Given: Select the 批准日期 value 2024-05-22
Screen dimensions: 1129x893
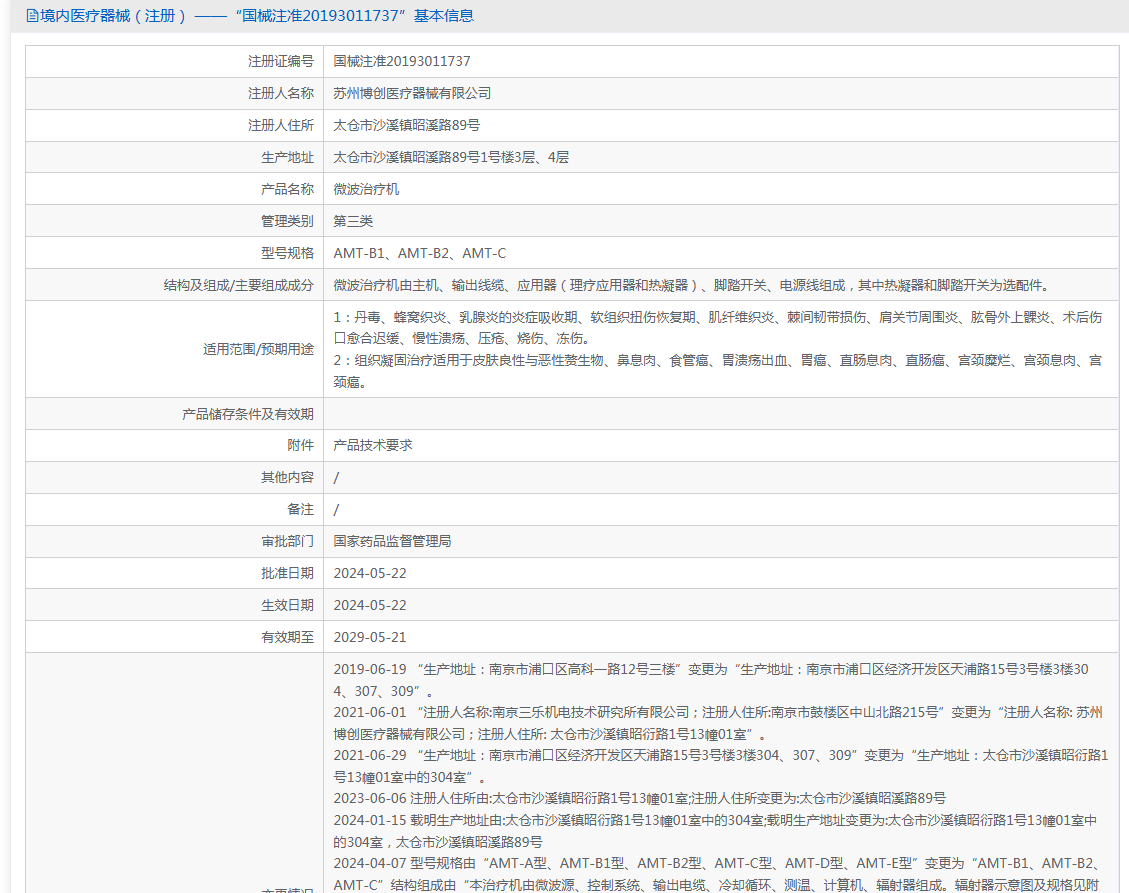Looking at the screenshot, I should [x=370, y=573].
